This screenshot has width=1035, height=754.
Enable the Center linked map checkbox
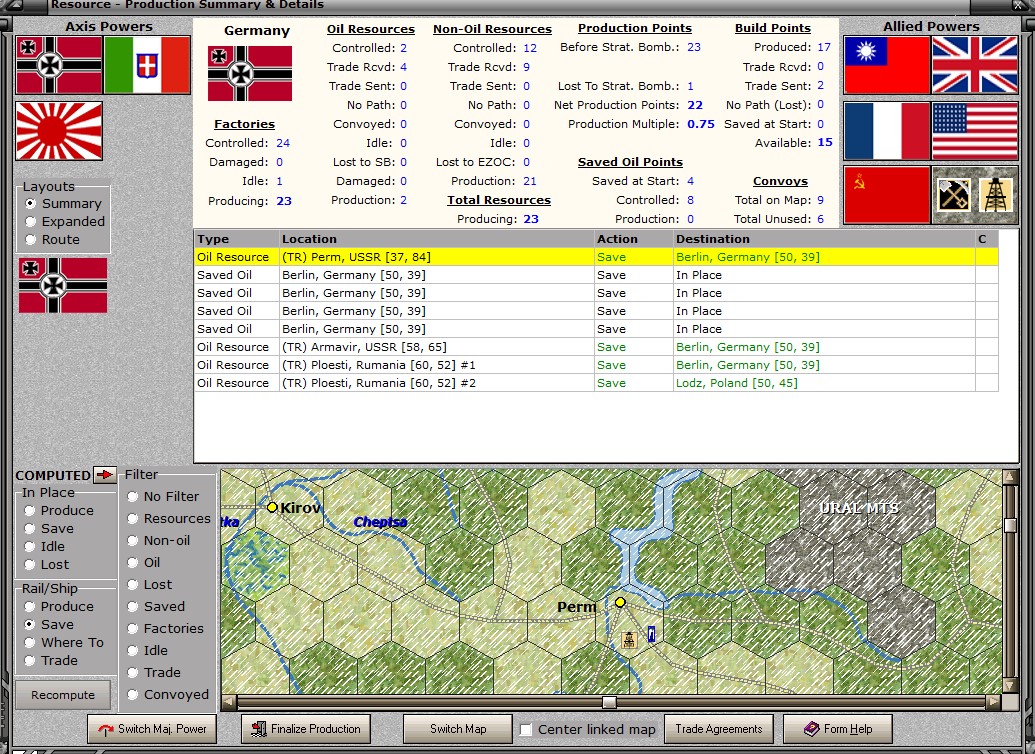pos(526,730)
